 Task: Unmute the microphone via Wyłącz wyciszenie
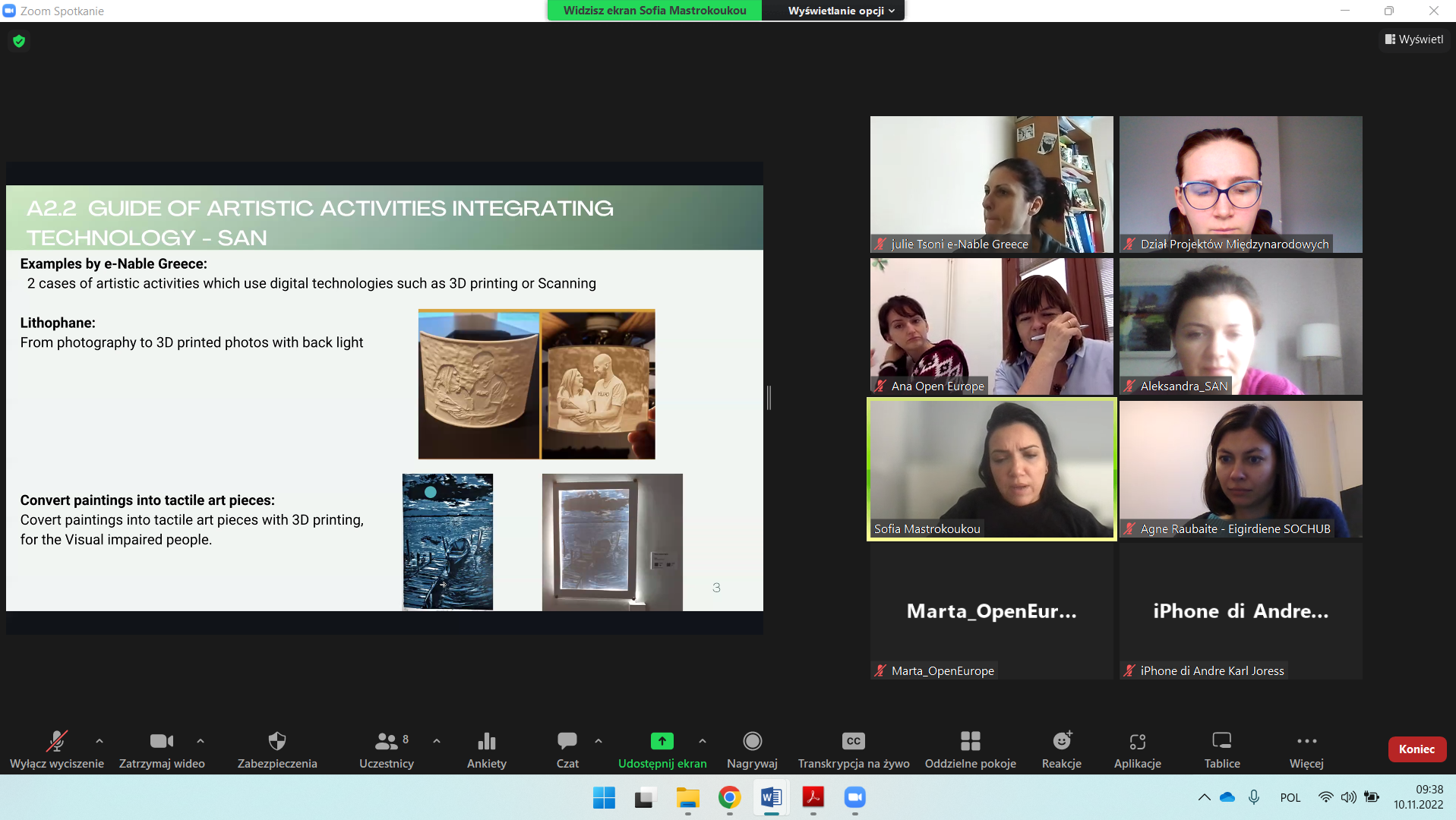(57, 749)
